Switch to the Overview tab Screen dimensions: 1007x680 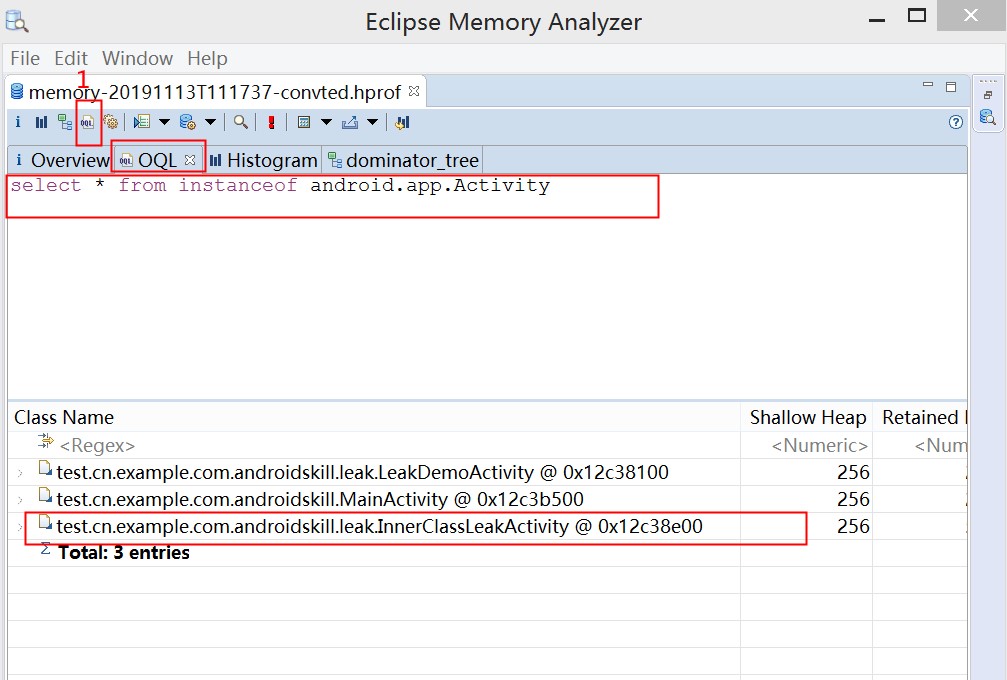pos(62,160)
